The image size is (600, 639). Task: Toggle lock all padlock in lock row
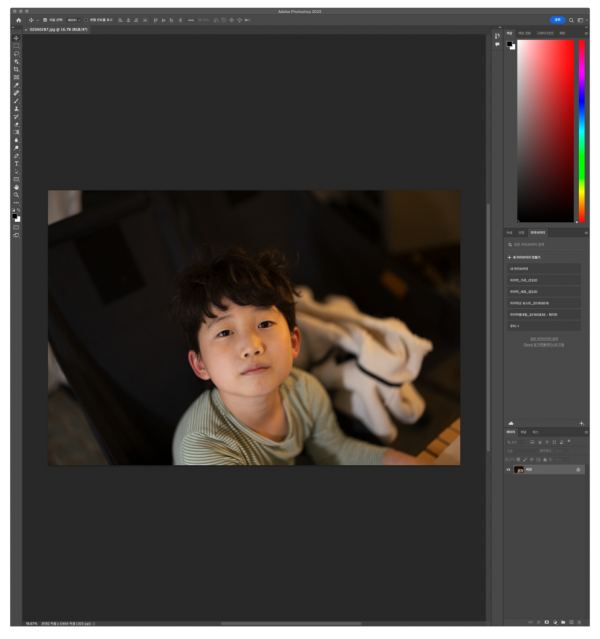point(545,459)
